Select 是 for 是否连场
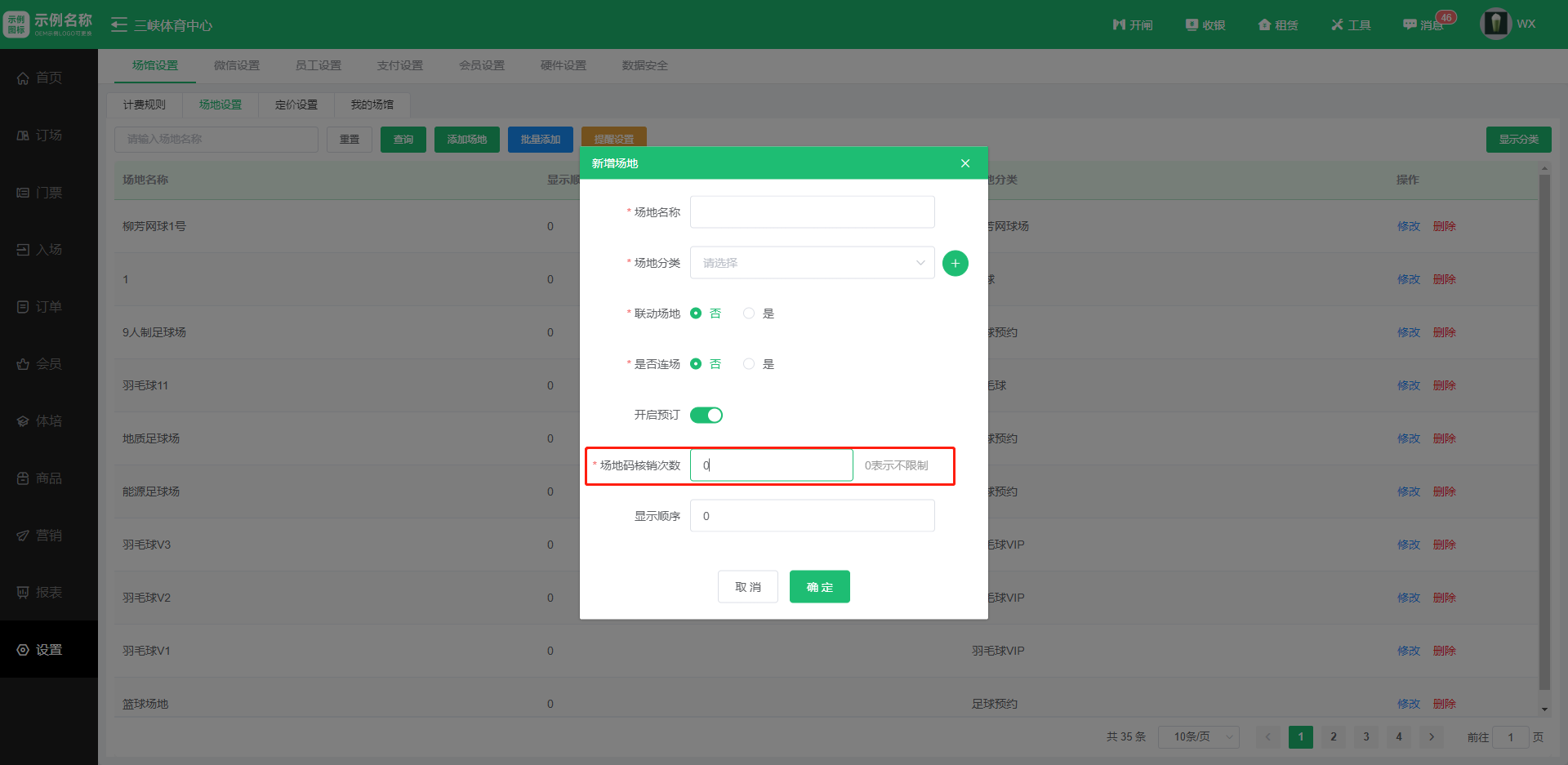 [x=749, y=364]
